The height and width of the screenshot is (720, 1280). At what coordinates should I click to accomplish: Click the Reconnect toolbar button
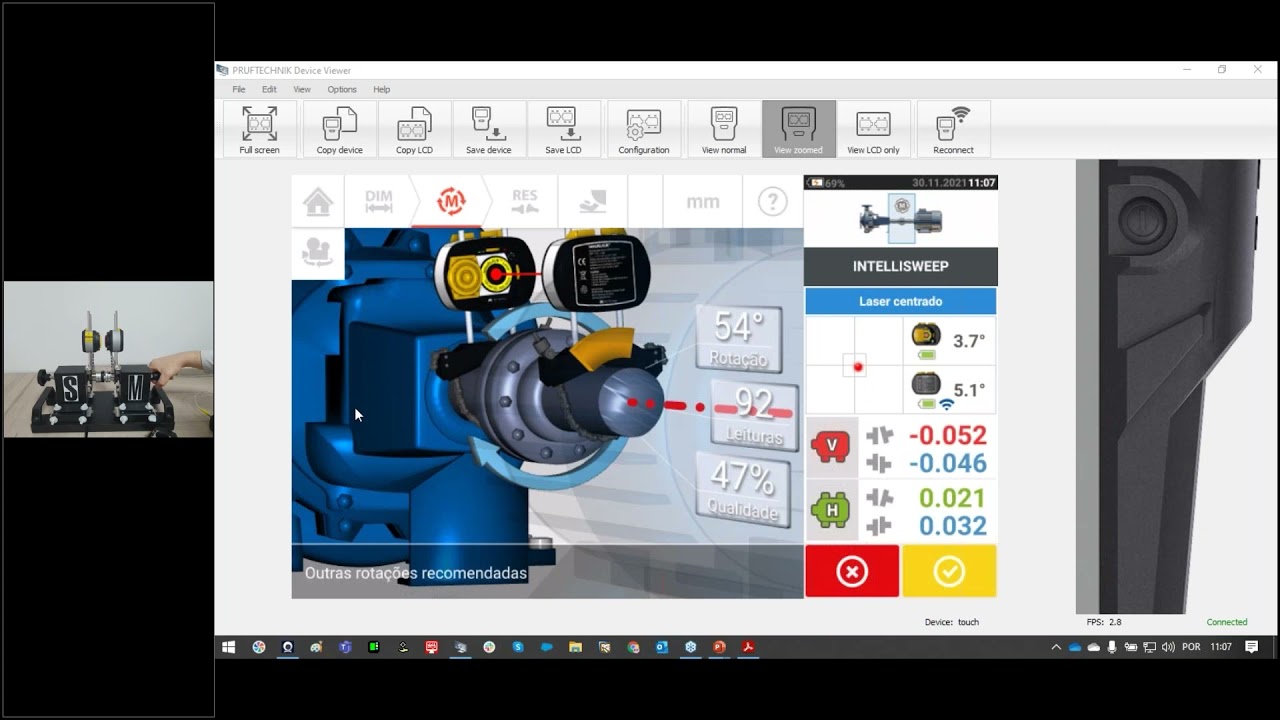click(953, 129)
